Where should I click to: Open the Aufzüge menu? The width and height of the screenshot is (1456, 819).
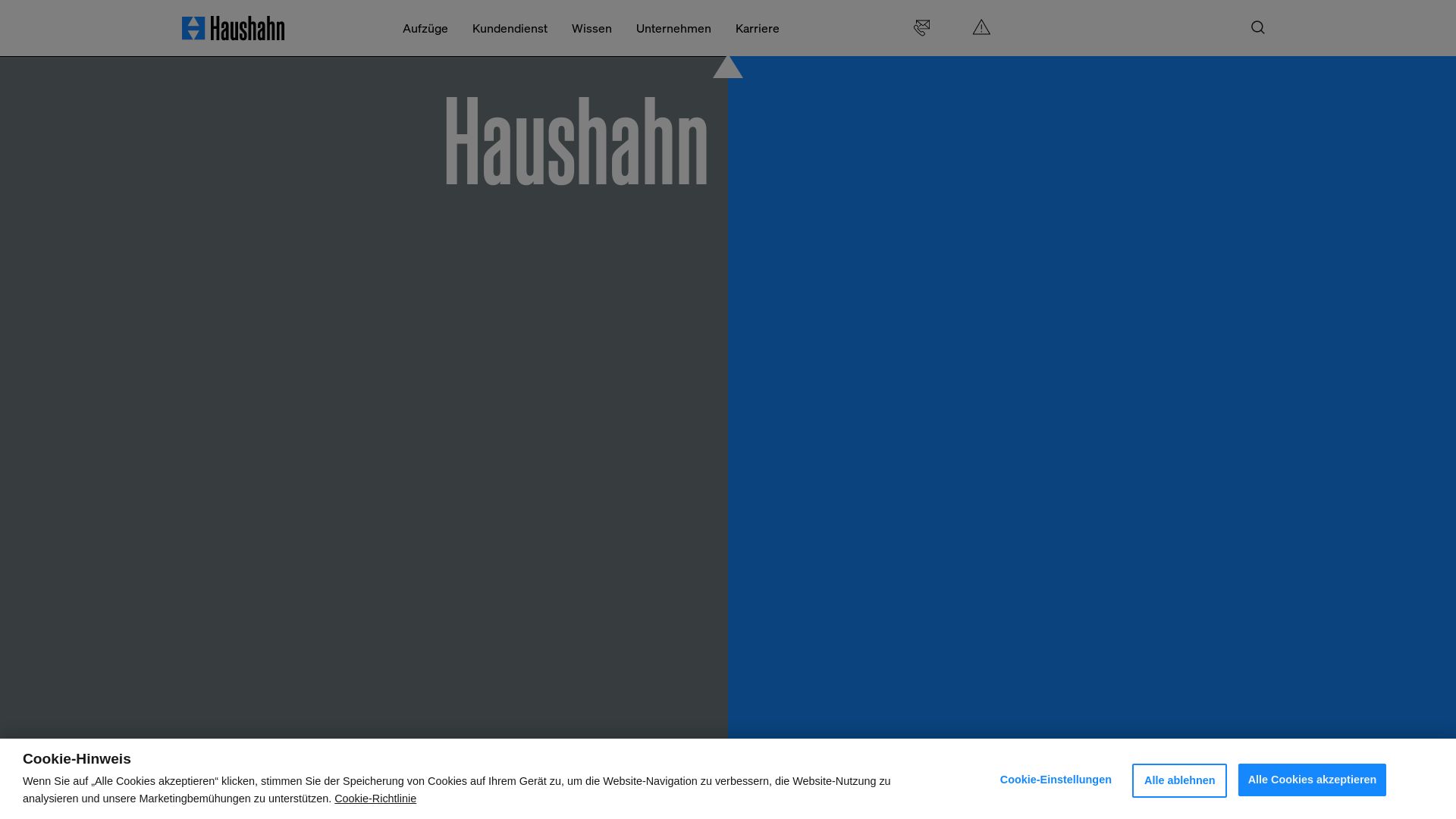425,28
